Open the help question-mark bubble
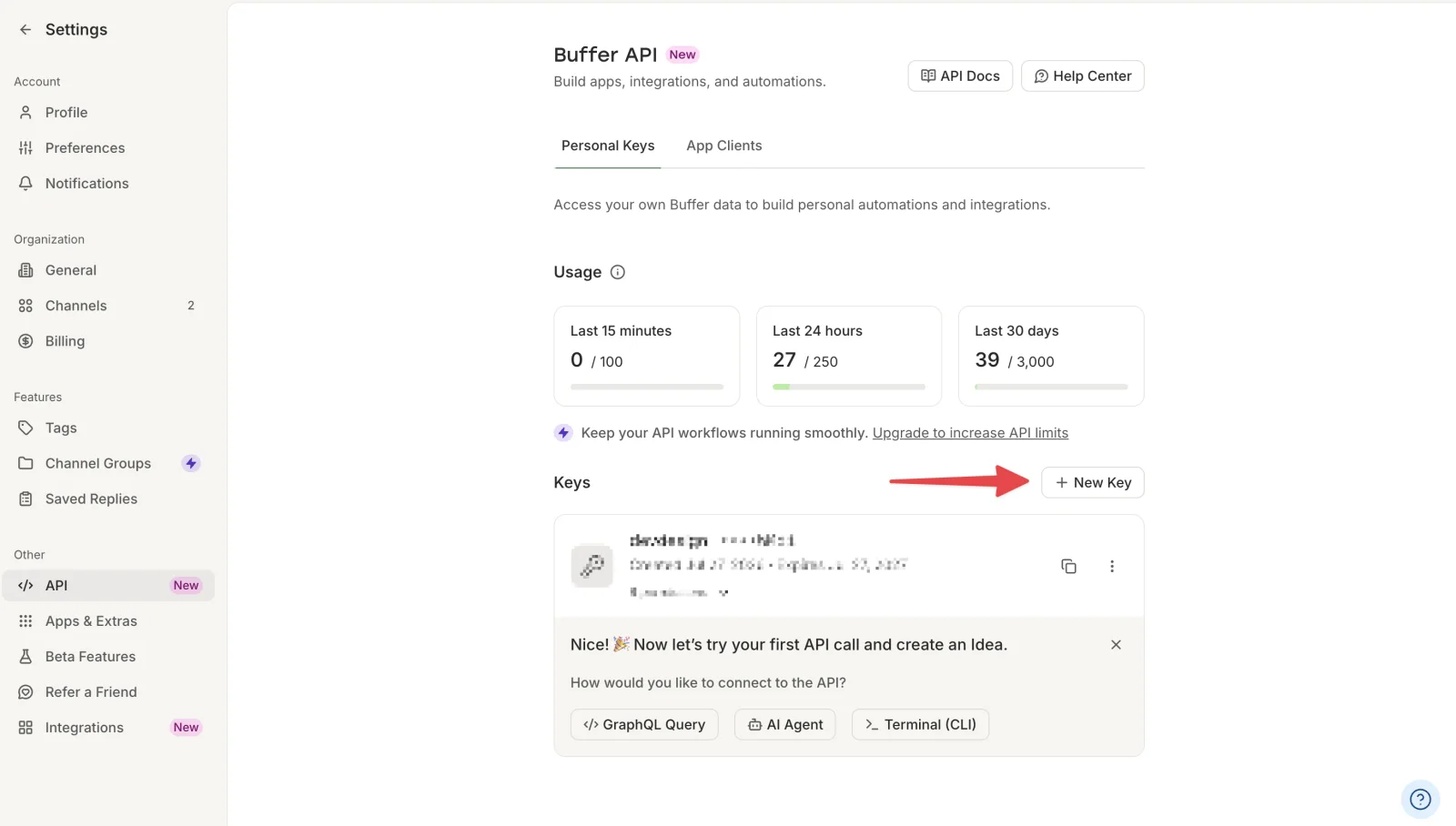 1420,800
